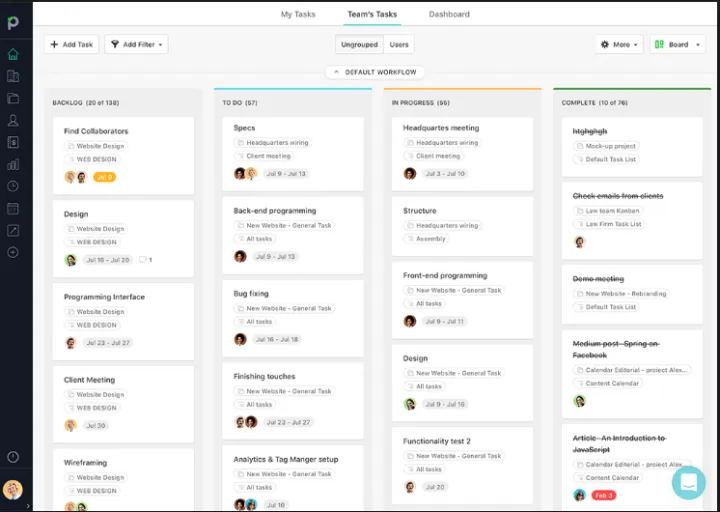Open the calendar icon in the sidebar
Viewport: 720px width, 512px height.
pyautogui.click(x=13, y=208)
